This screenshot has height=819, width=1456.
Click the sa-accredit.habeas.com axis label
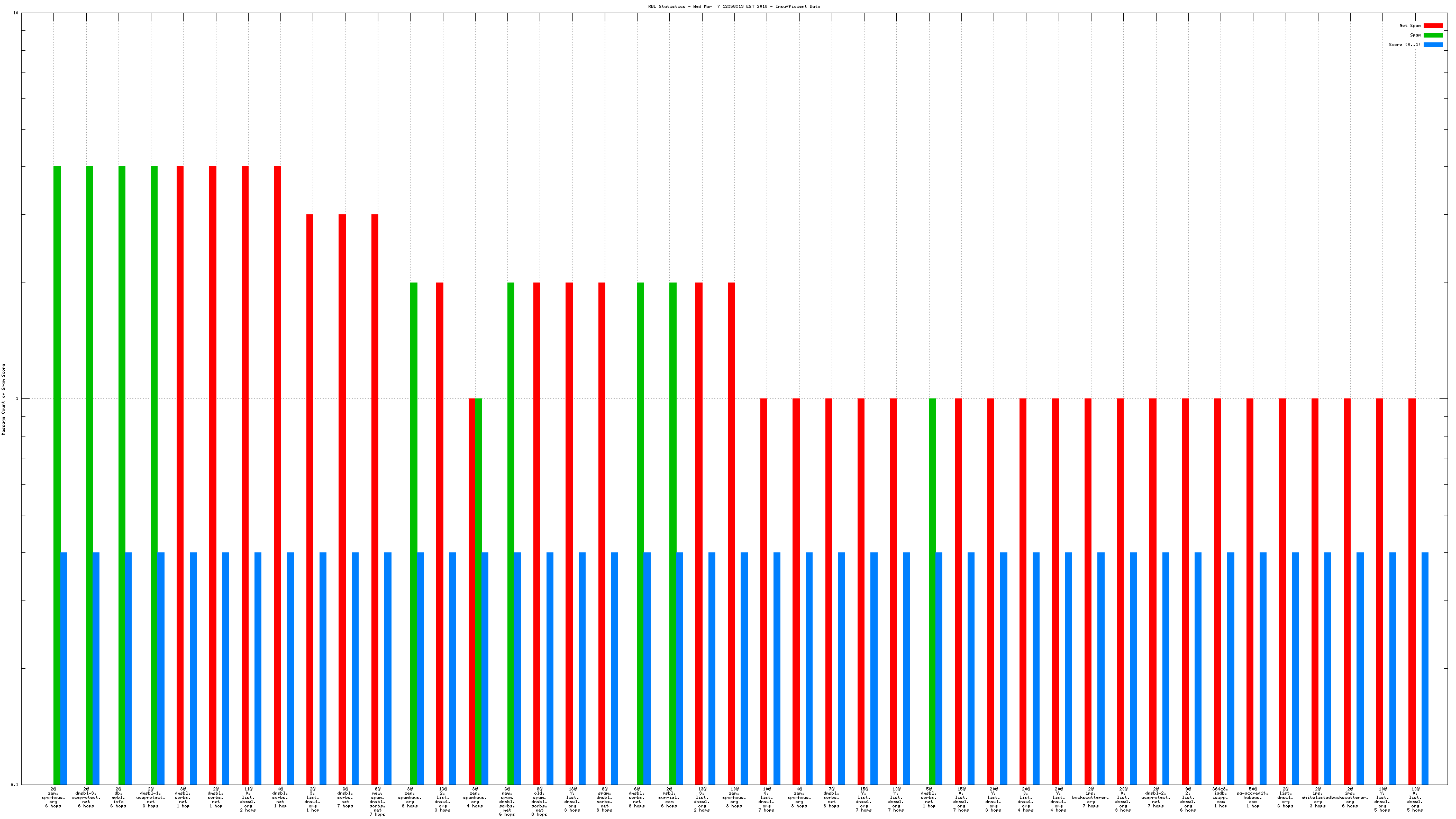(x=1252, y=797)
